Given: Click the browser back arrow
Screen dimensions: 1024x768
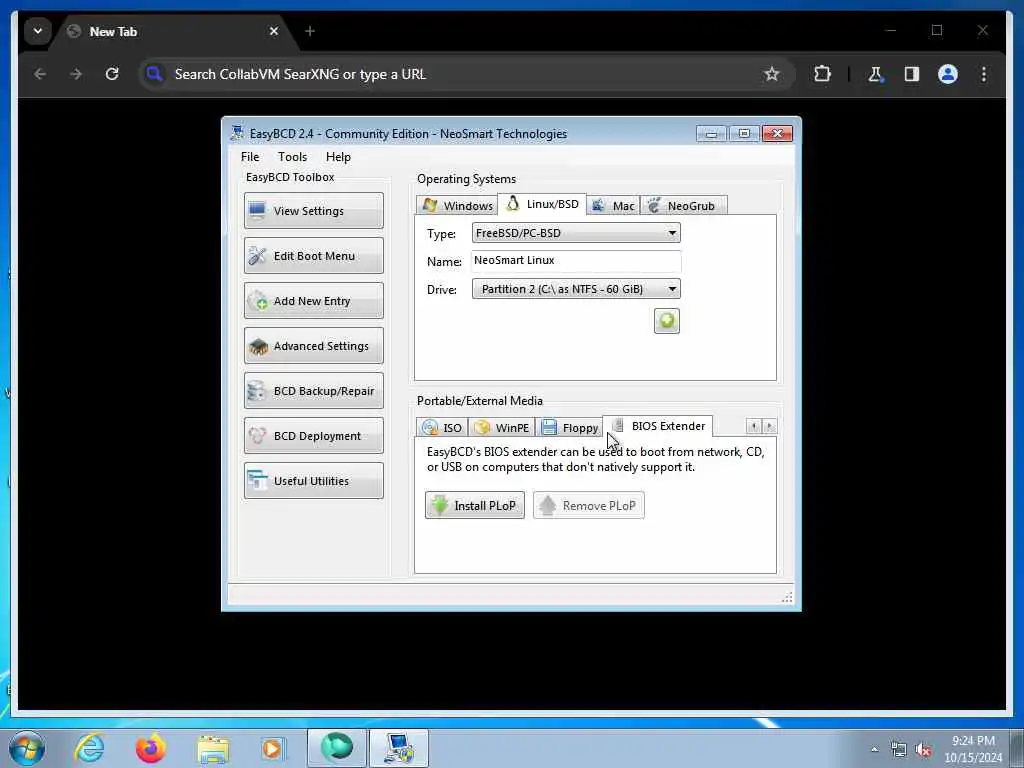Looking at the screenshot, I should point(40,74).
